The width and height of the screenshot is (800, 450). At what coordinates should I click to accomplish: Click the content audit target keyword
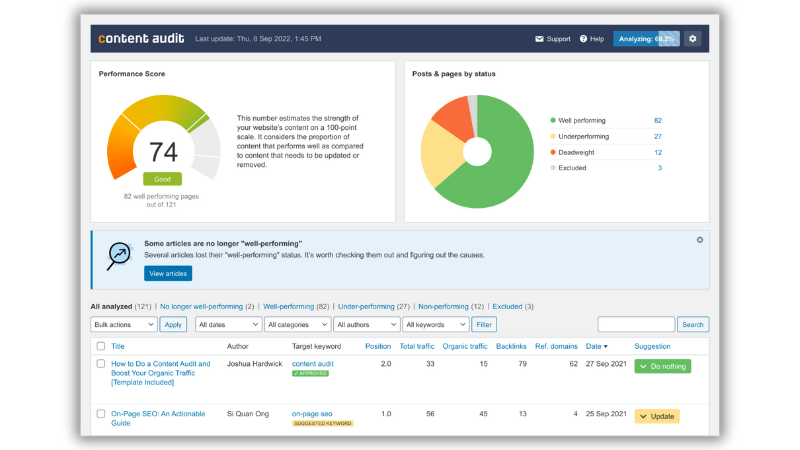tap(313, 364)
